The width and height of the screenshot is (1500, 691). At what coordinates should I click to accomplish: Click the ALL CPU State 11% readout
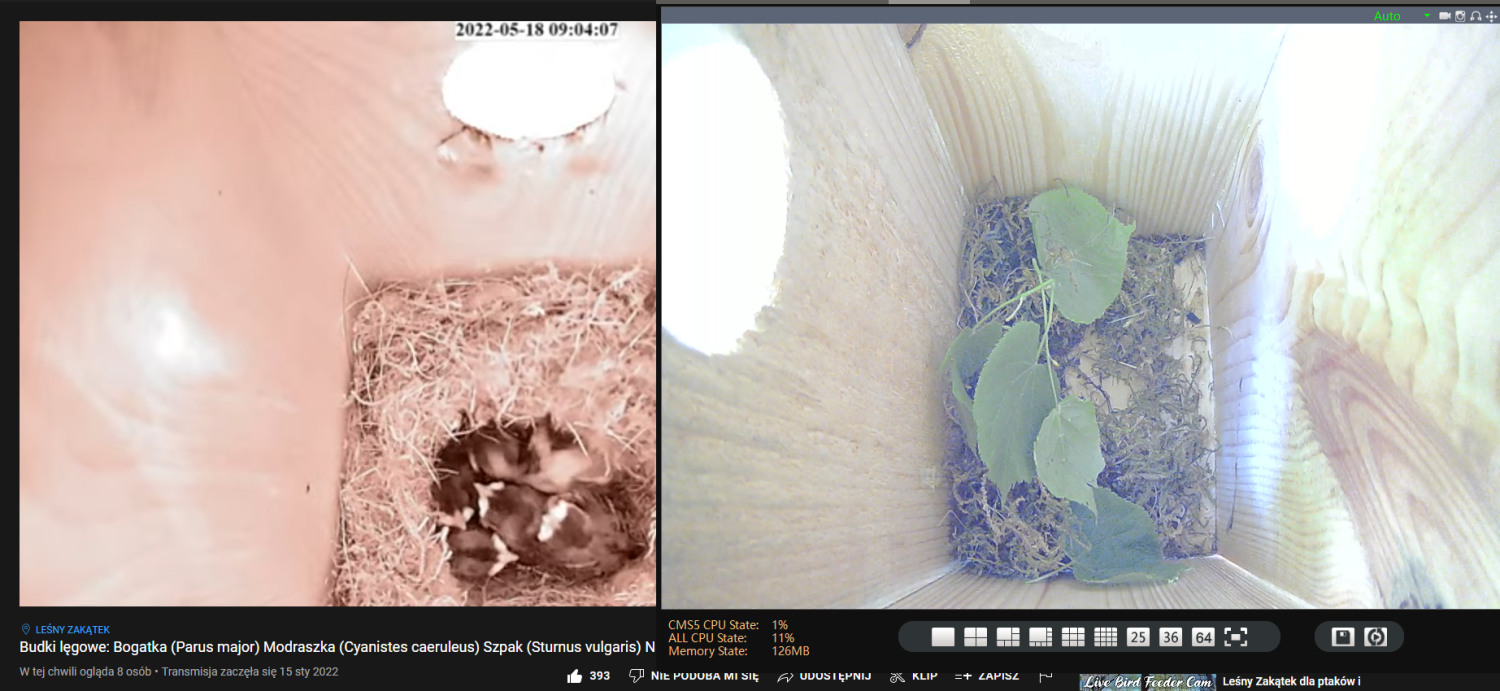(x=731, y=638)
